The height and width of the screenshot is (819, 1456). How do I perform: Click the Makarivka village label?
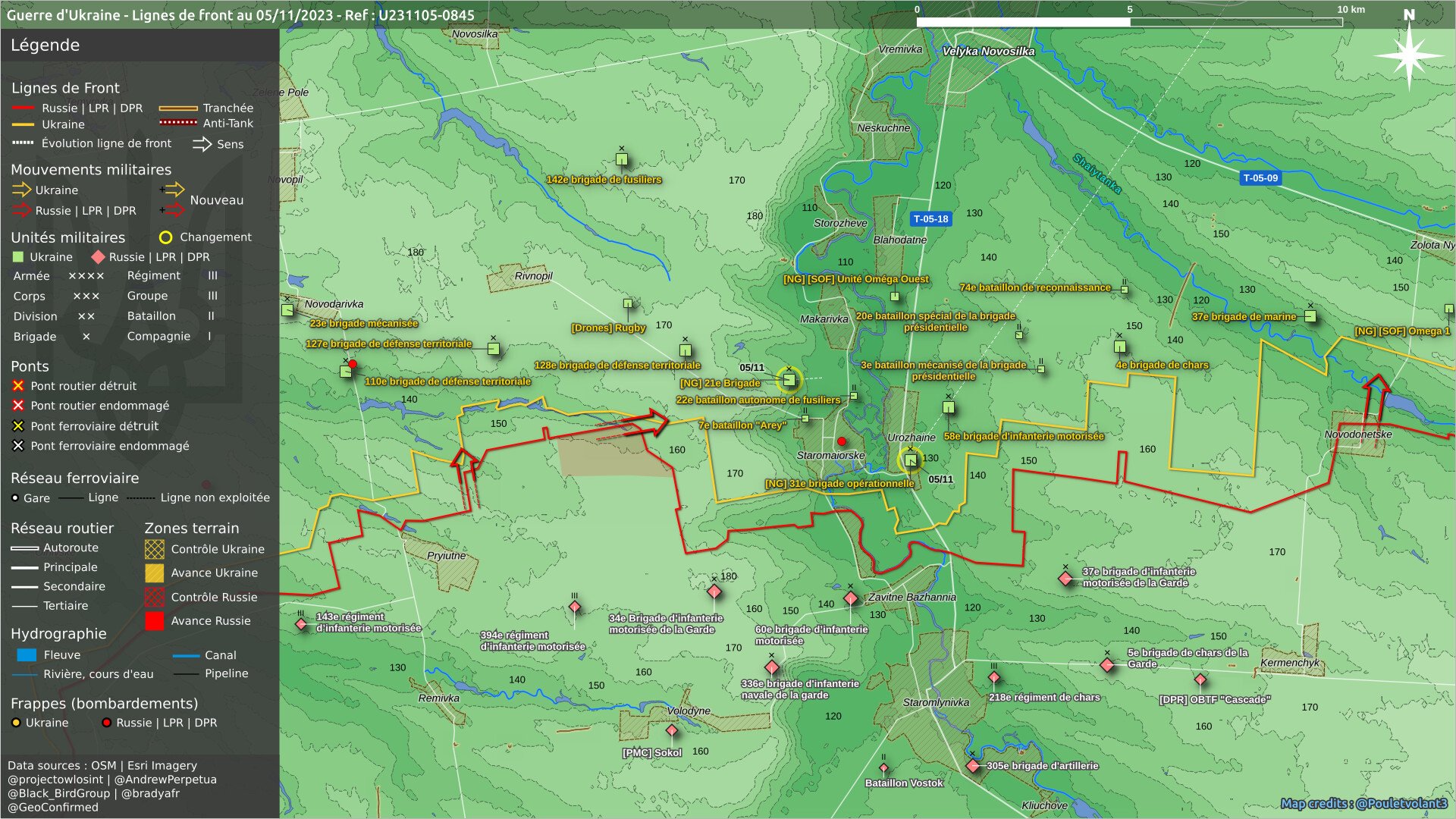[824, 319]
